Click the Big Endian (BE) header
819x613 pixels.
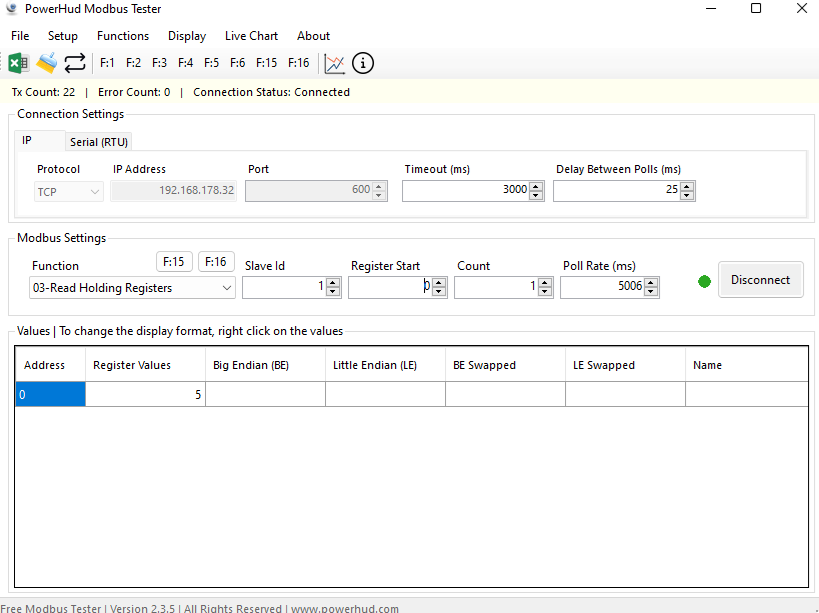(x=265, y=364)
